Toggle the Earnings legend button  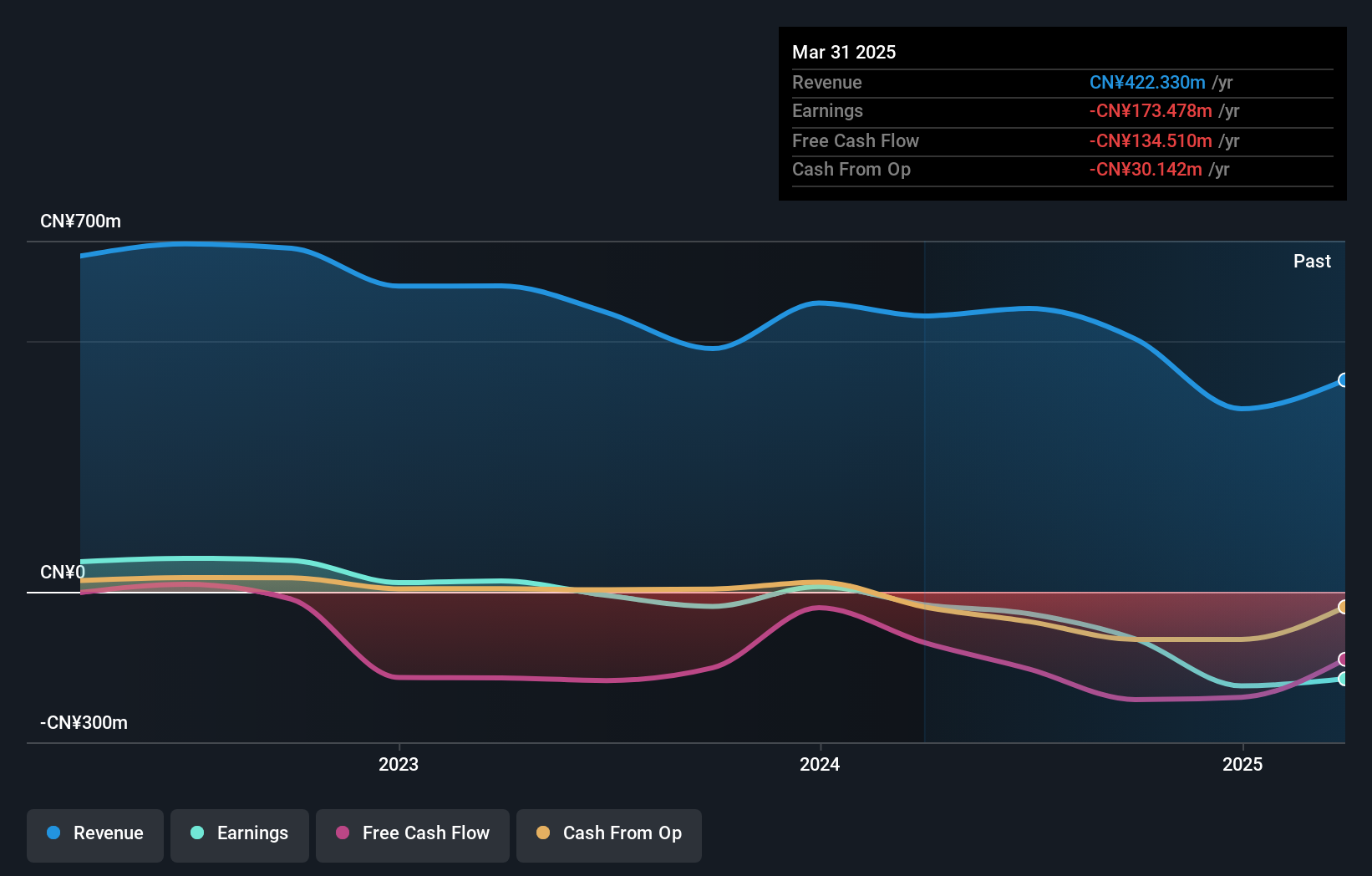(240, 835)
